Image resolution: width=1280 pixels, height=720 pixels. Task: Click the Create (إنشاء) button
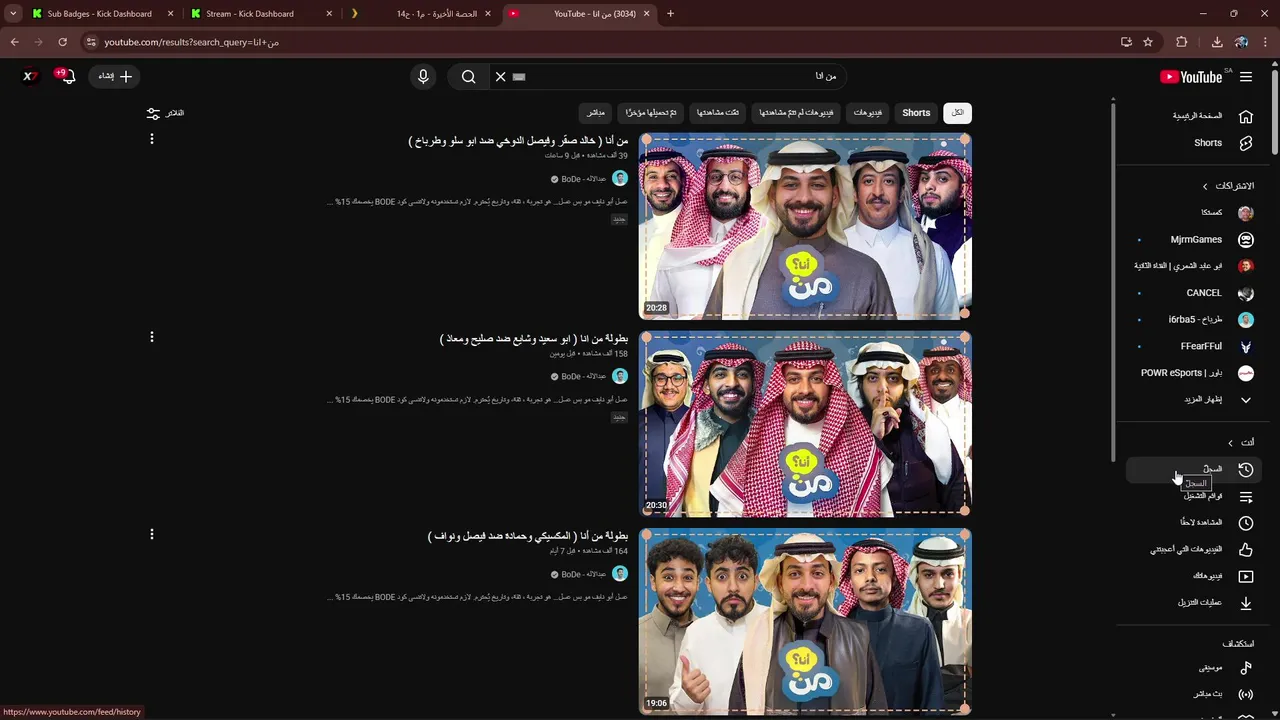tap(115, 77)
